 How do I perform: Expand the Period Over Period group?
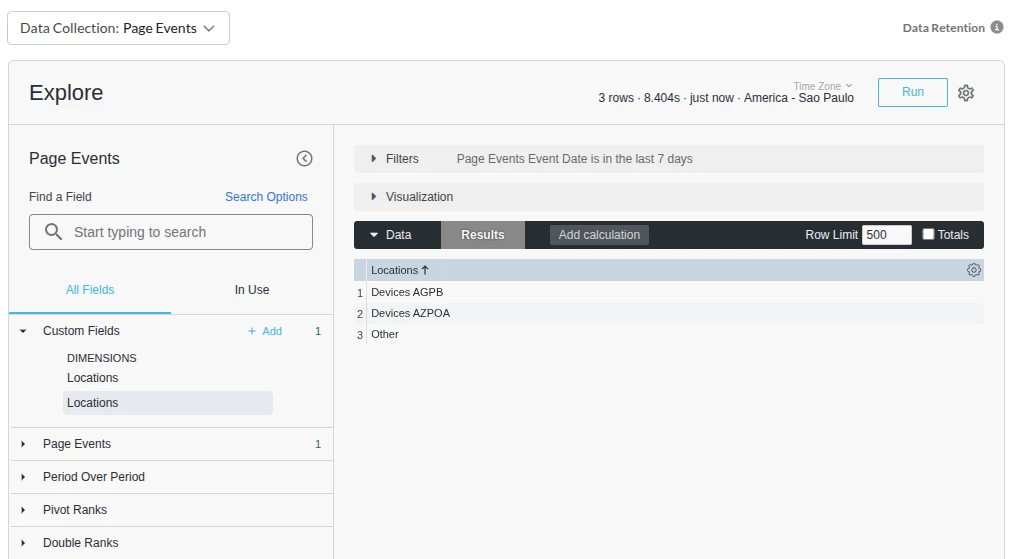[23, 477]
